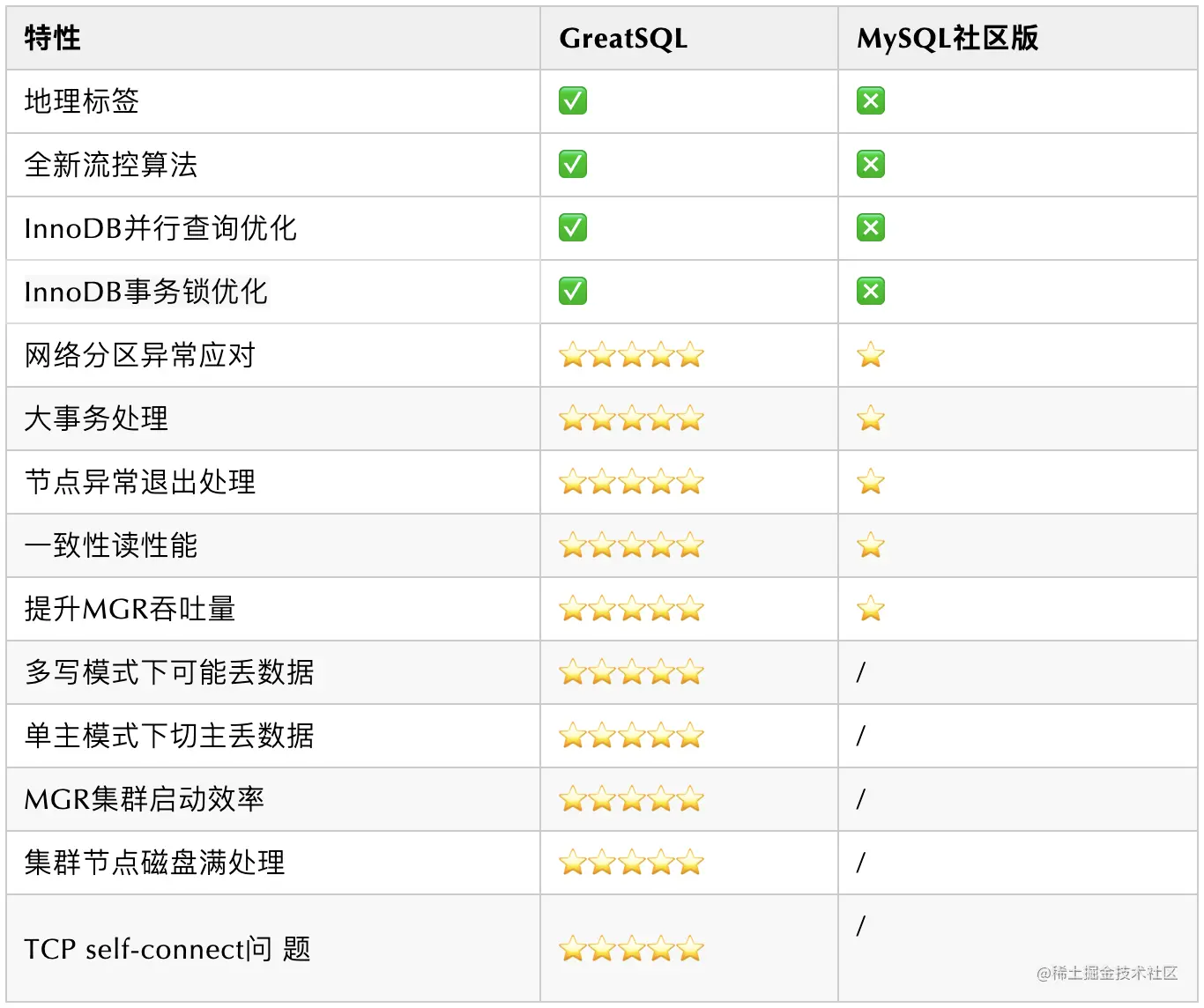The height and width of the screenshot is (1008, 1204).
Task: Select the MGR集群启动效率 row label
Action: pyautogui.click(x=144, y=799)
